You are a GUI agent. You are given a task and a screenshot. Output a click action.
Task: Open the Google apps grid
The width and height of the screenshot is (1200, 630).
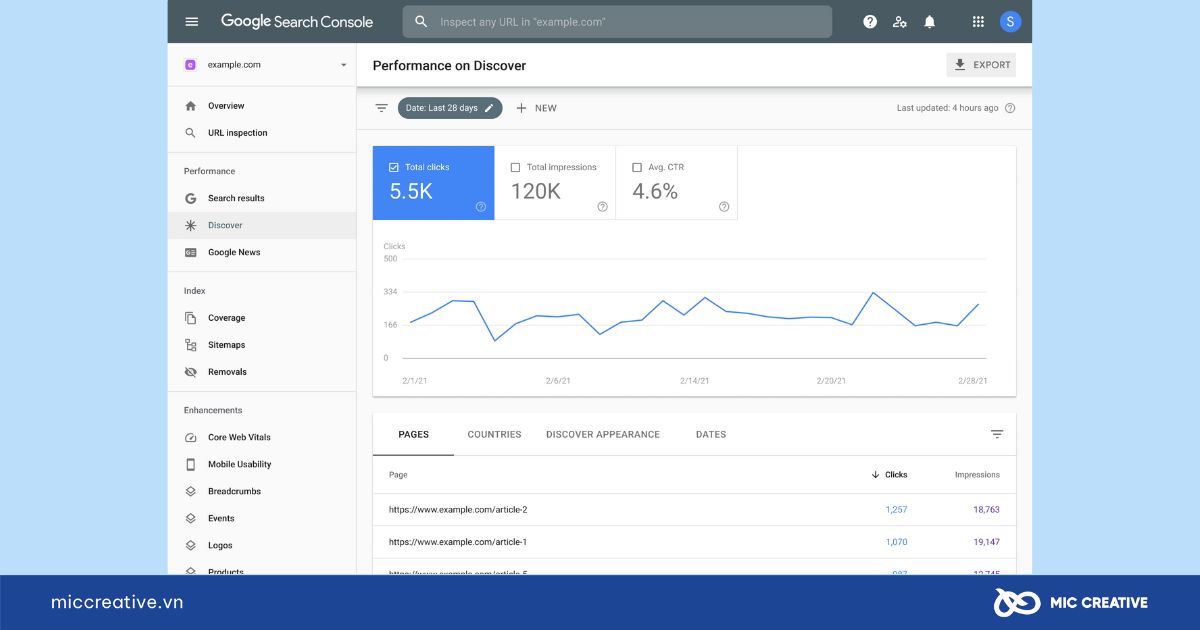point(978,21)
